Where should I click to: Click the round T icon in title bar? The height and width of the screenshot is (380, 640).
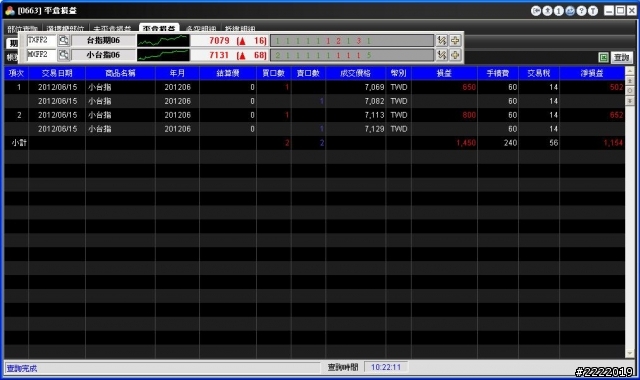593,11
